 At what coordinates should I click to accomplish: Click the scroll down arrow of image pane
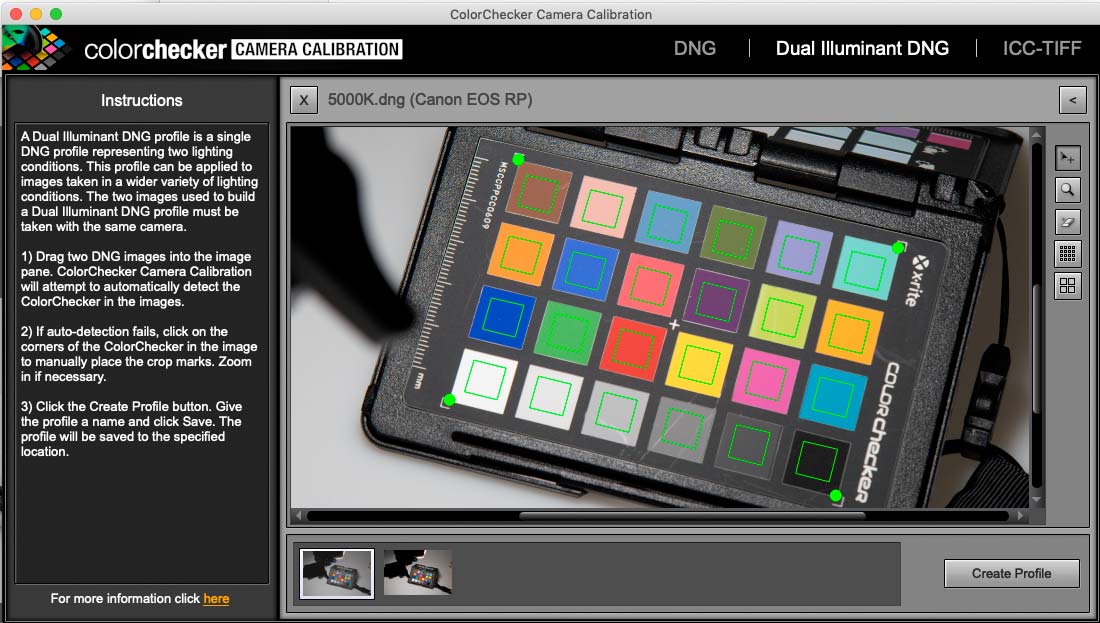coord(1037,500)
